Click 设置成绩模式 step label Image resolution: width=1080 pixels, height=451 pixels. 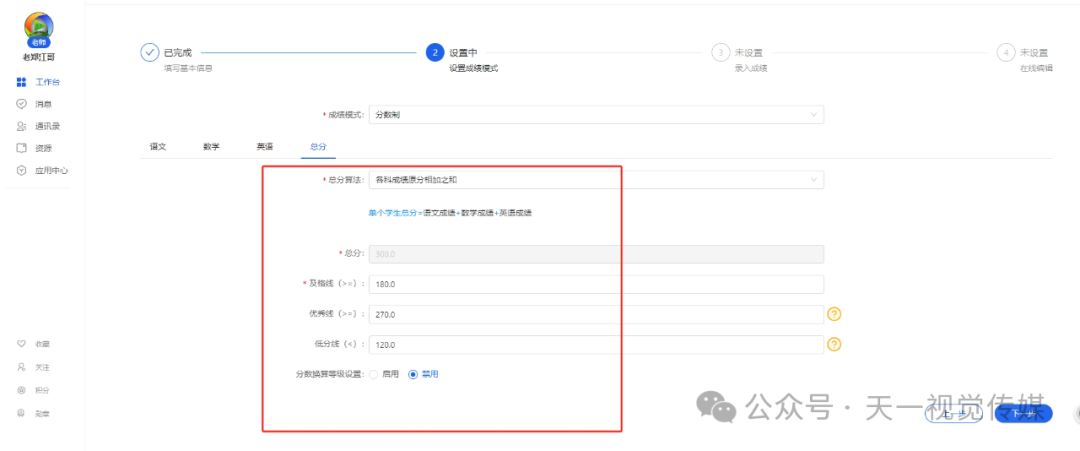[x=473, y=68]
